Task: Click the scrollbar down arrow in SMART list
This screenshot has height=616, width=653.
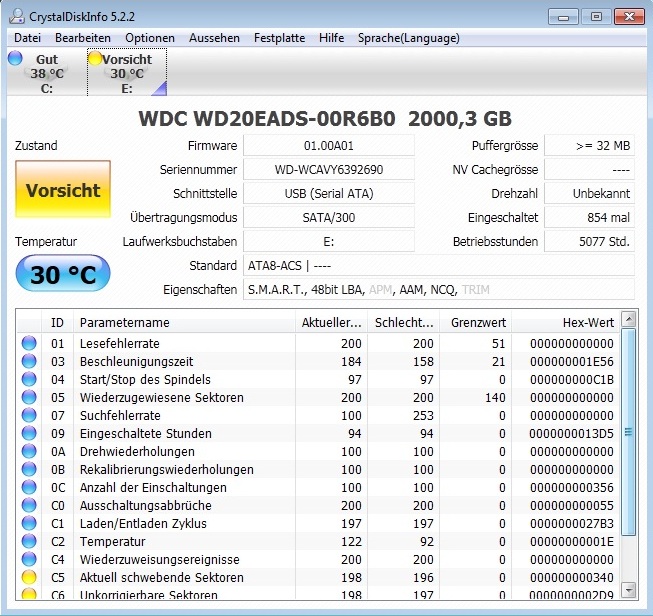Action: point(628,590)
